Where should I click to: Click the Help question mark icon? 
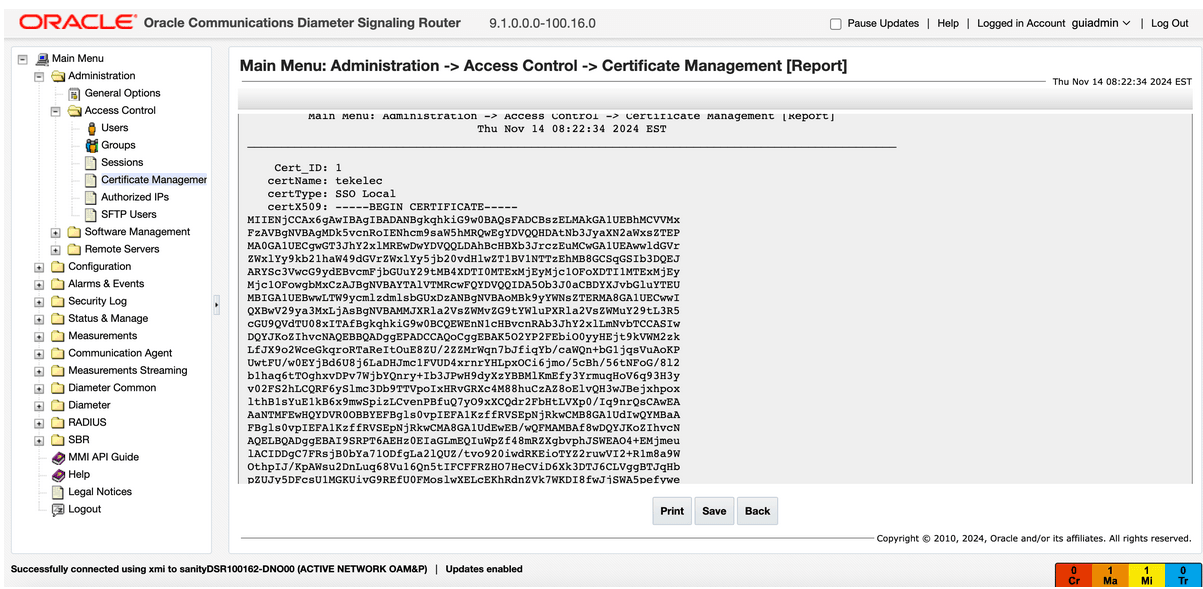click(x=58, y=475)
